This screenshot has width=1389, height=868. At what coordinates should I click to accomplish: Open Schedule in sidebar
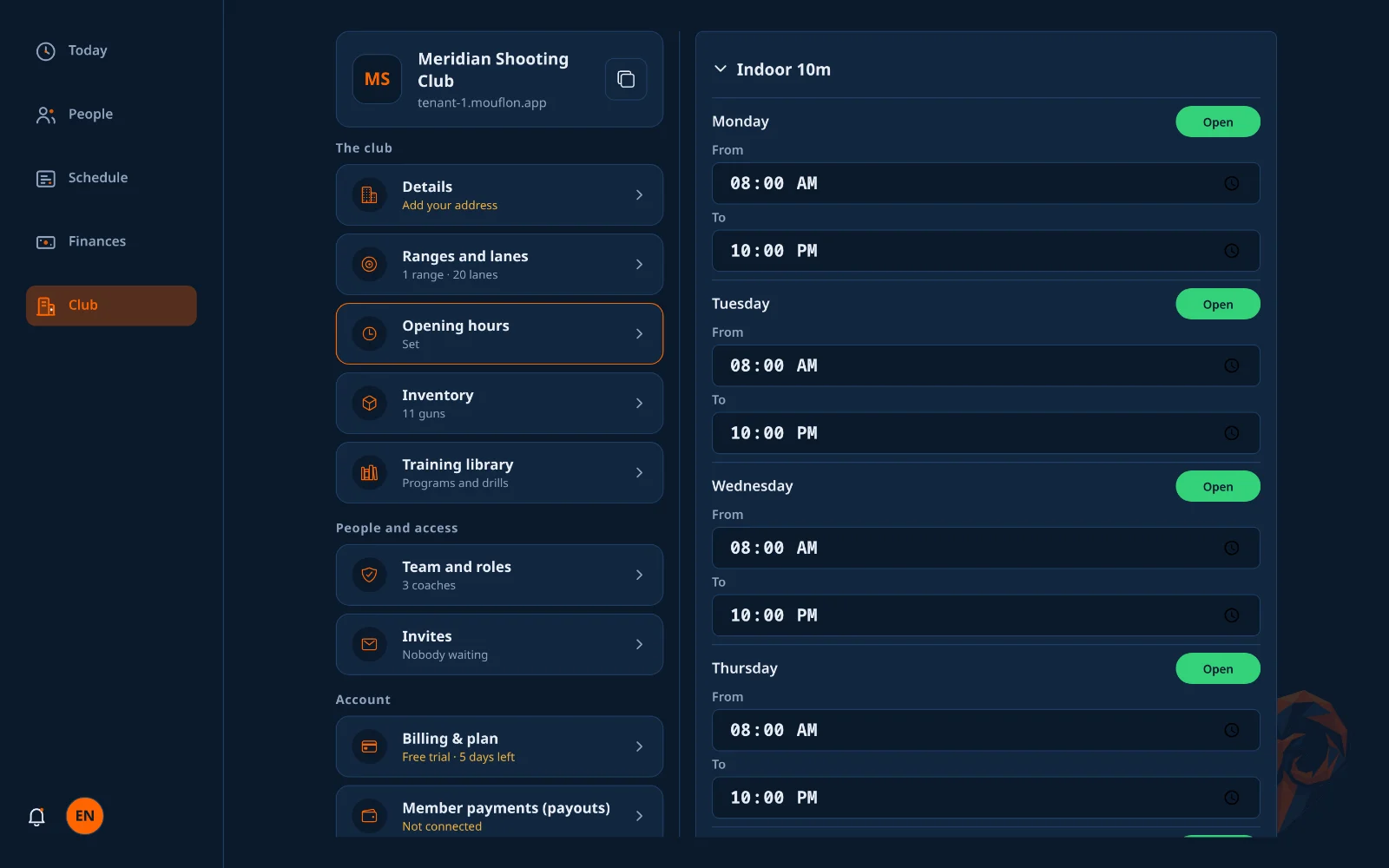[x=111, y=178]
